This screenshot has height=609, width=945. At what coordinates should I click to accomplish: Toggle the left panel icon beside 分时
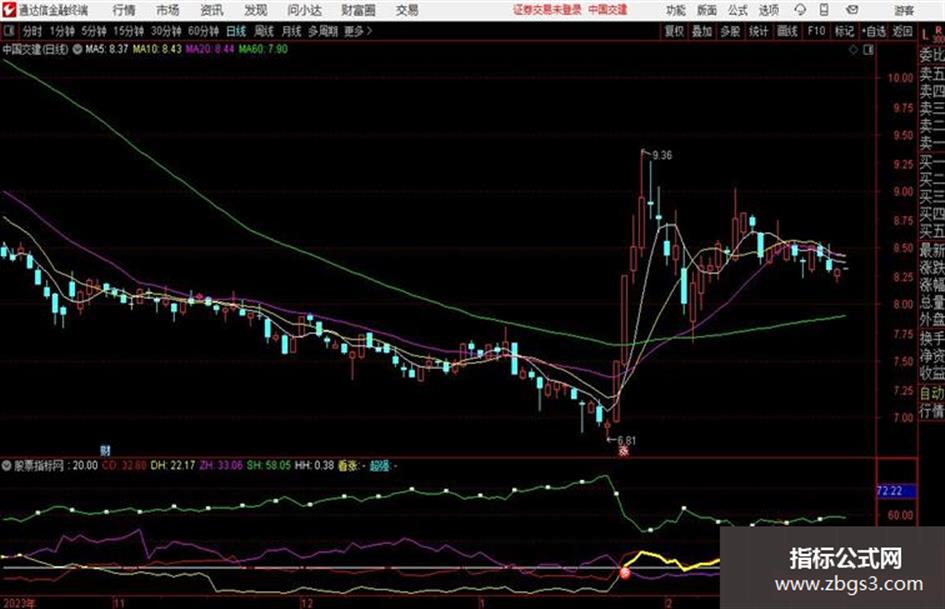pyautogui.click(x=9, y=31)
